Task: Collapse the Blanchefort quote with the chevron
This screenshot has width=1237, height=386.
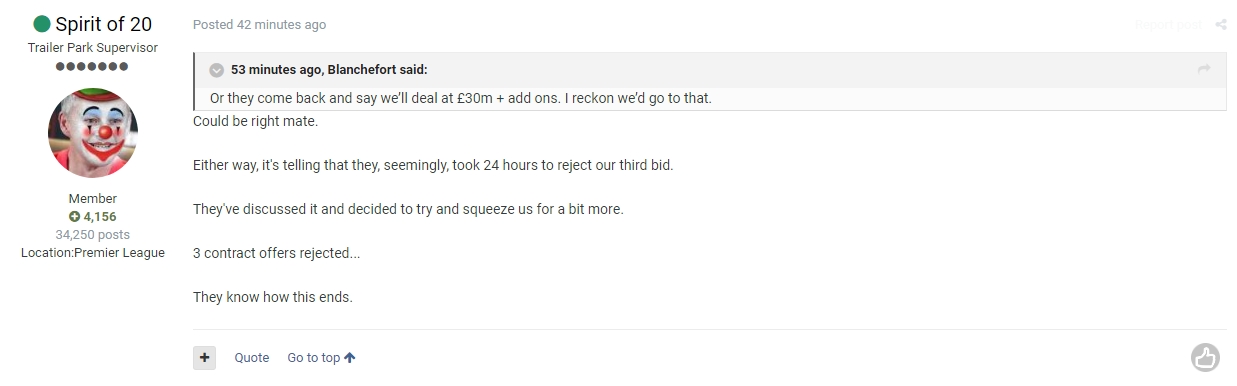Action: [x=217, y=70]
